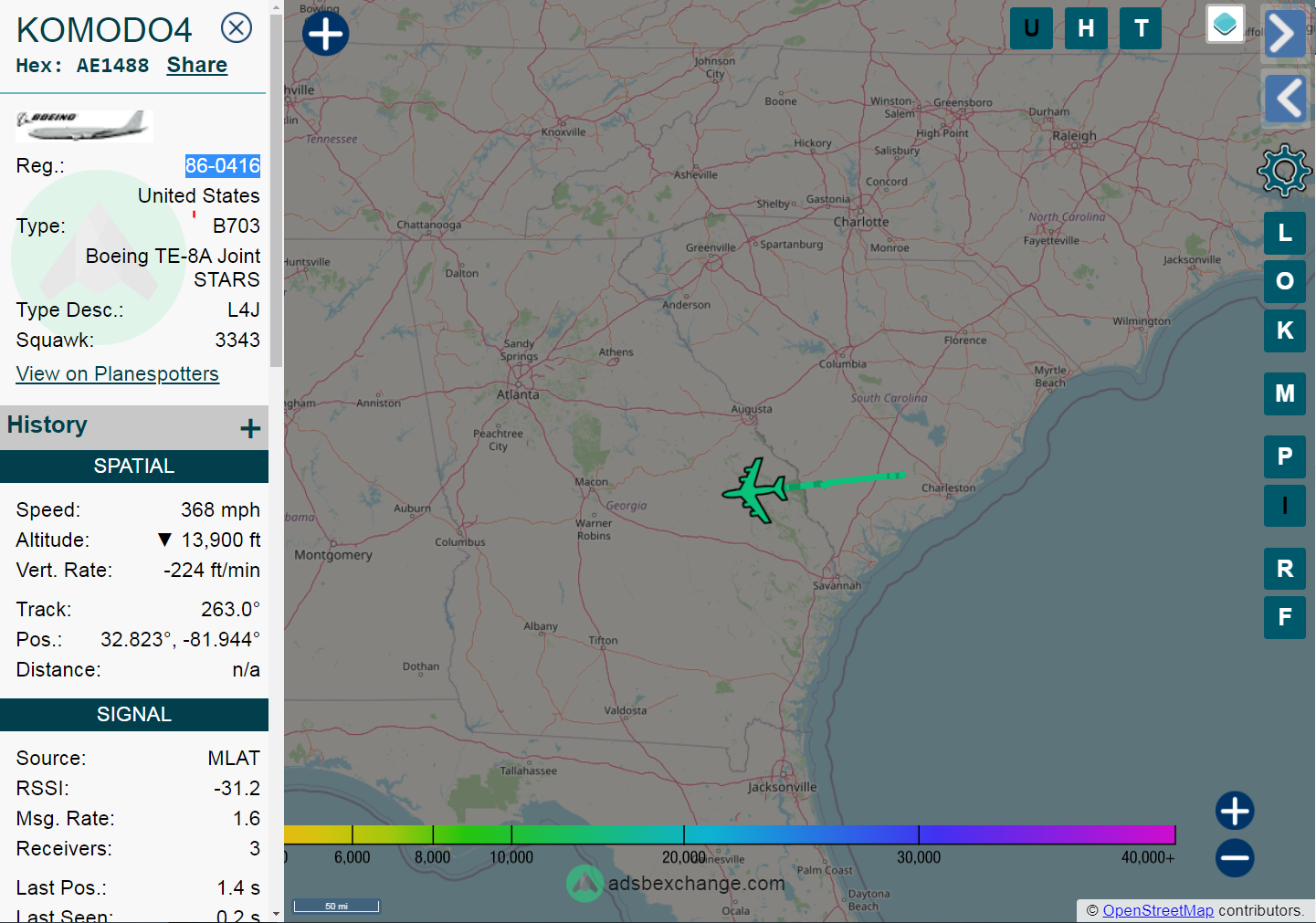Screen dimensions: 1316x923
Task: Toggle the O map option button
Action: pos(1285,281)
